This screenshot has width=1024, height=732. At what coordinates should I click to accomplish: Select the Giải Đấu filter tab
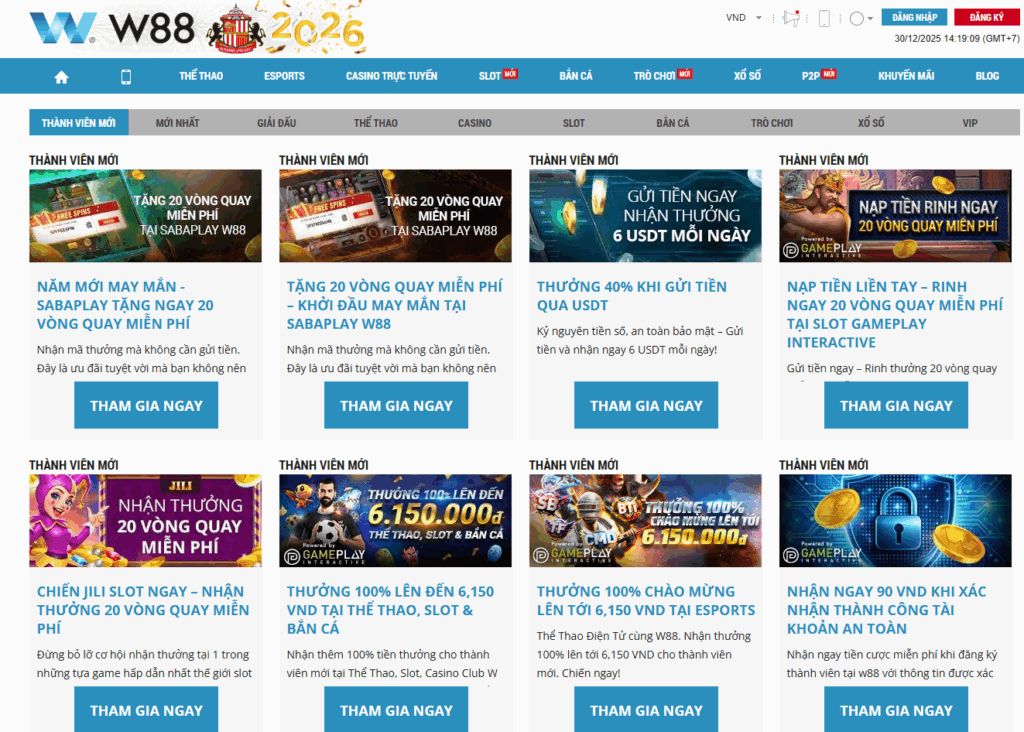pyautogui.click(x=276, y=123)
